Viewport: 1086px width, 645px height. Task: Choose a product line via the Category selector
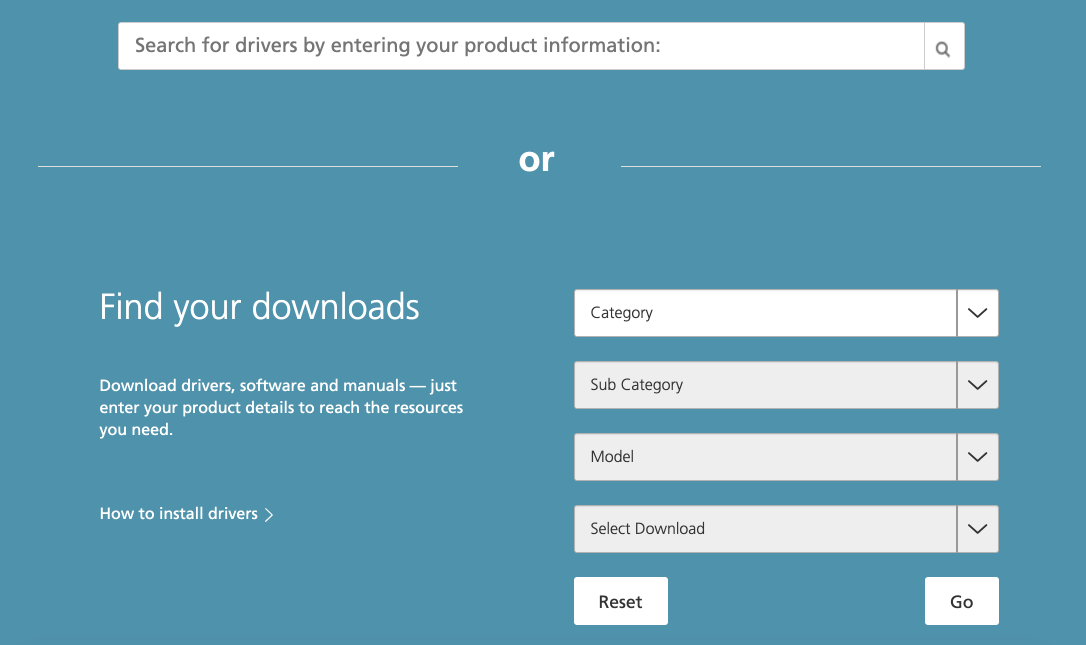(x=765, y=312)
